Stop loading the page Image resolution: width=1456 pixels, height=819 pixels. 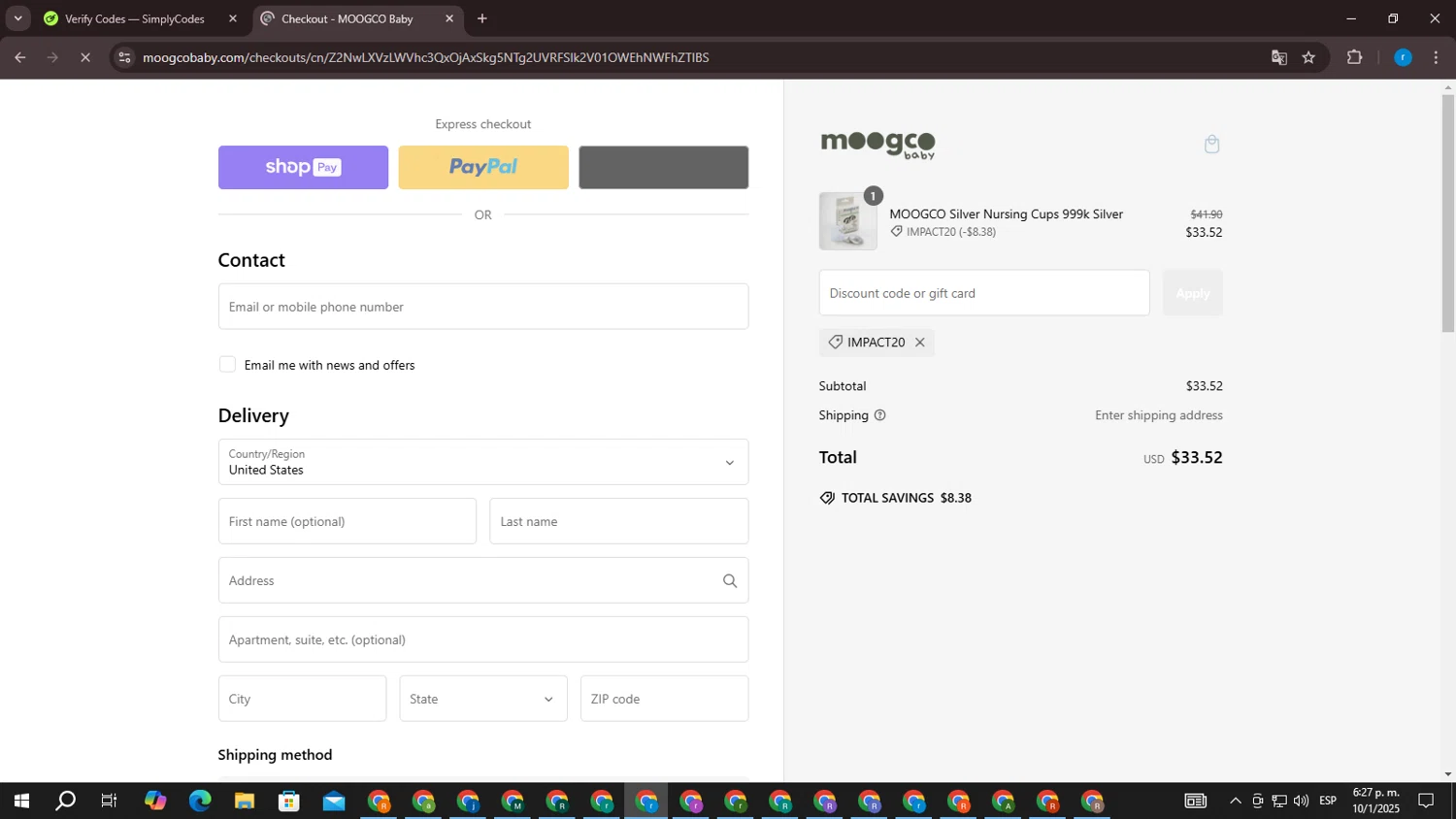click(x=85, y=58)
